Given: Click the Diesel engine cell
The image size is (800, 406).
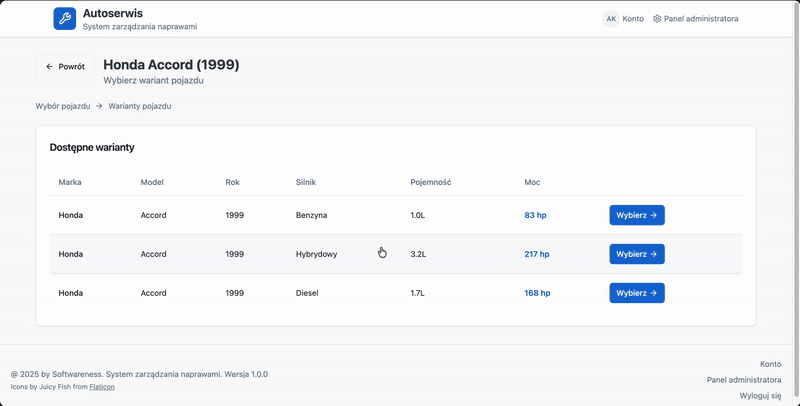Looking at the screenshot, I should (x=307, y=293).
